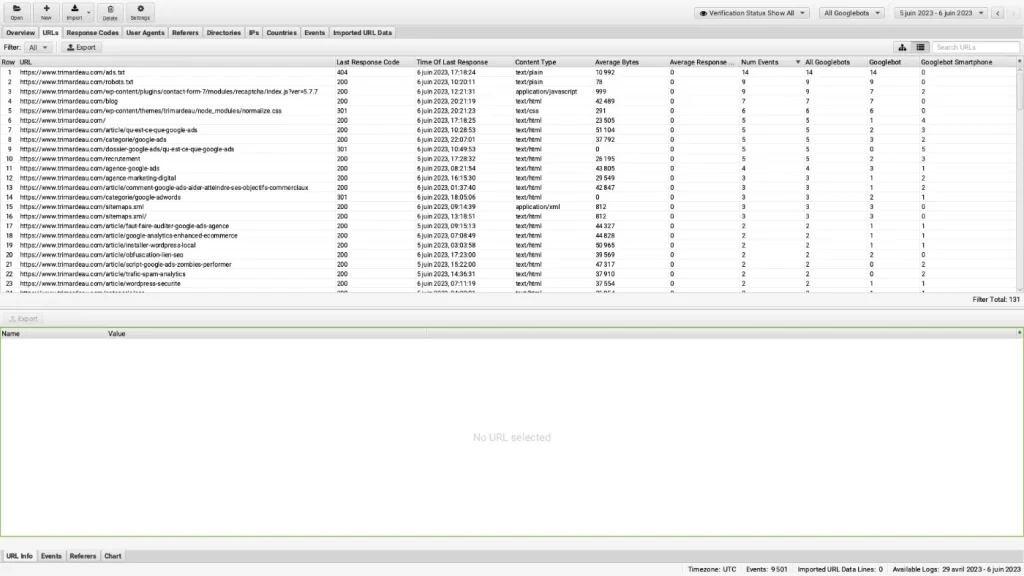The height and width of the screenshot is (576, 1024).
Task: Select the ads.txt URL row
Action: tap(509, 72)
